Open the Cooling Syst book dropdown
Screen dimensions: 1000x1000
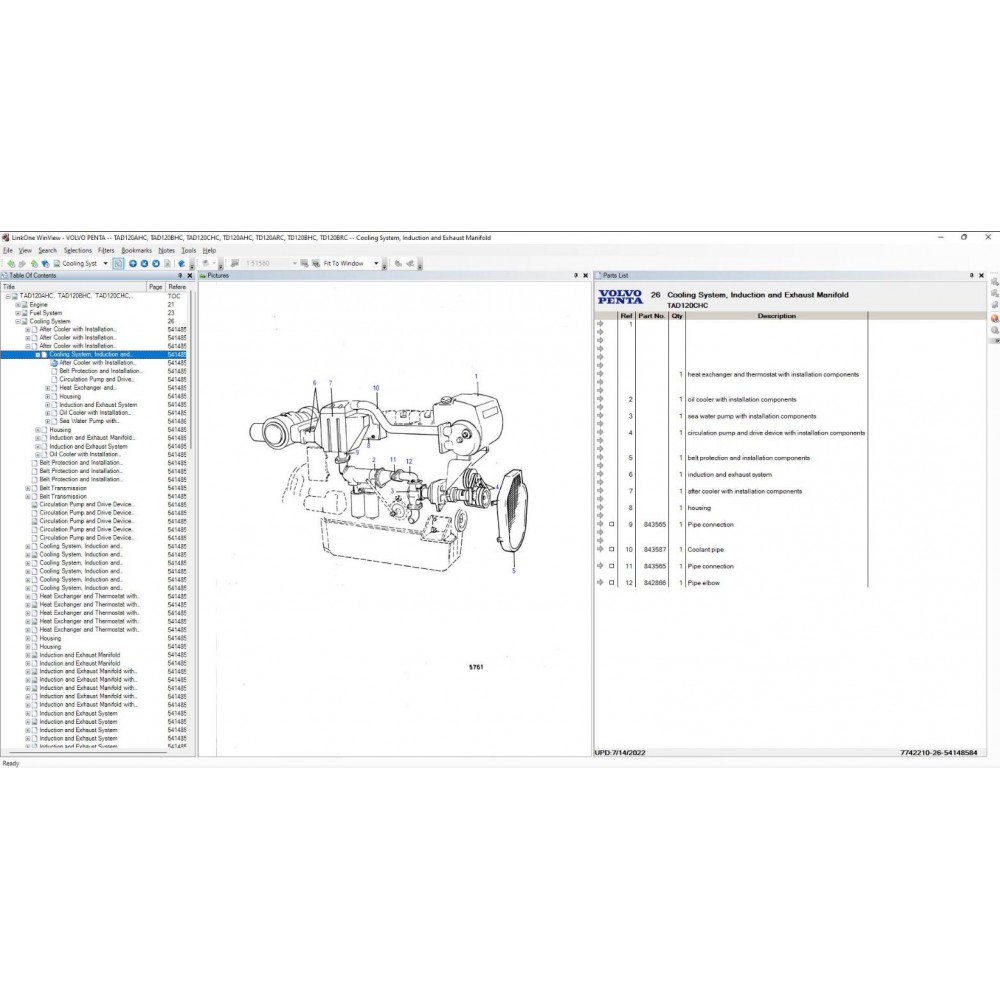[105, 264]
